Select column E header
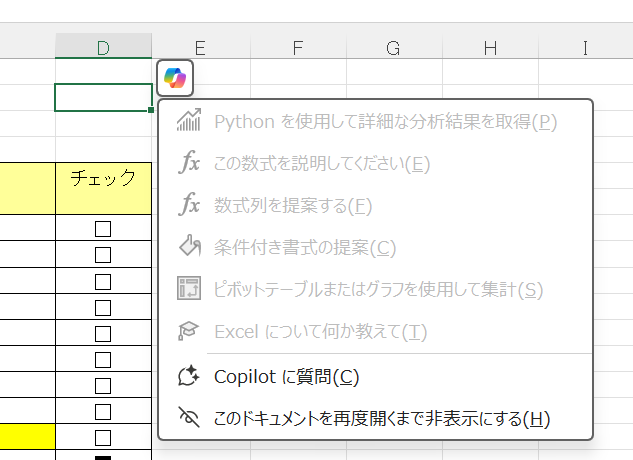 click(201, 46)
